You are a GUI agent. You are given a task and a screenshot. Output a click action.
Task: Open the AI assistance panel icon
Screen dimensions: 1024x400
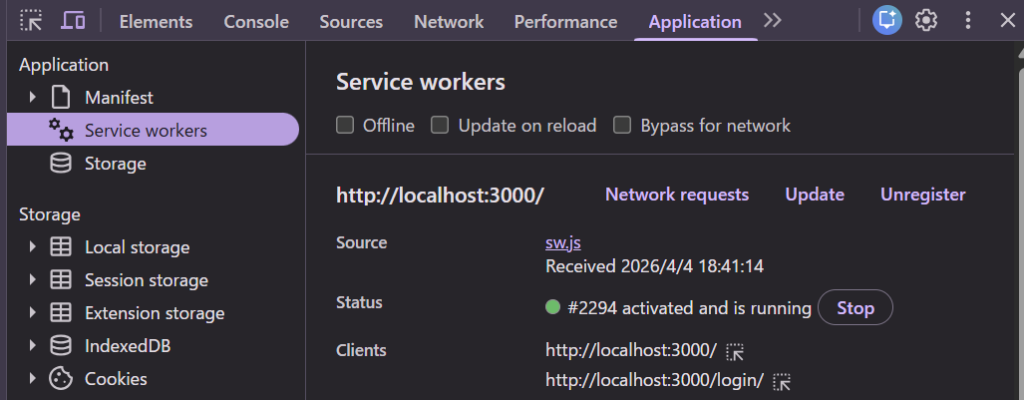point(887,21)
